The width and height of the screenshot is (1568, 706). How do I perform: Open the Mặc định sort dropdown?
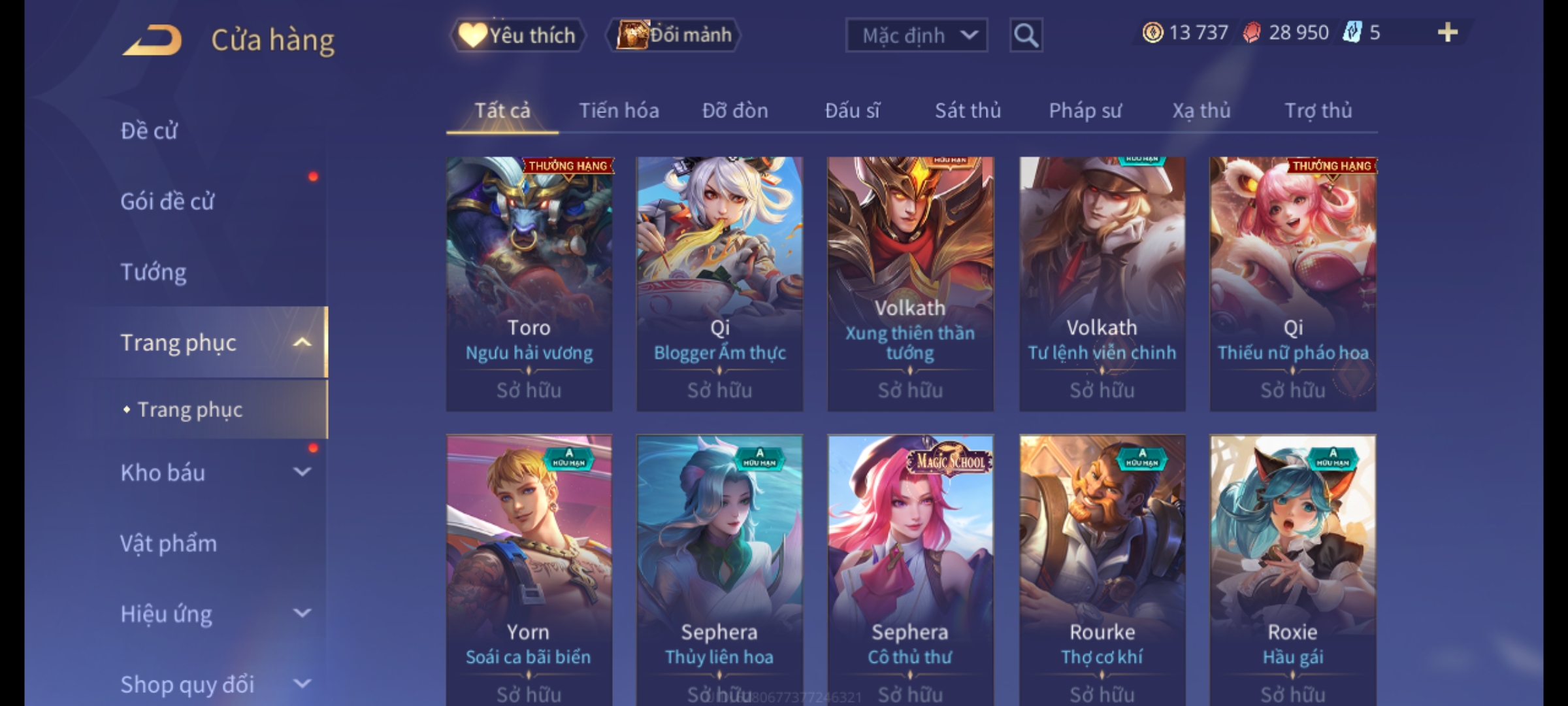point(916,35)
